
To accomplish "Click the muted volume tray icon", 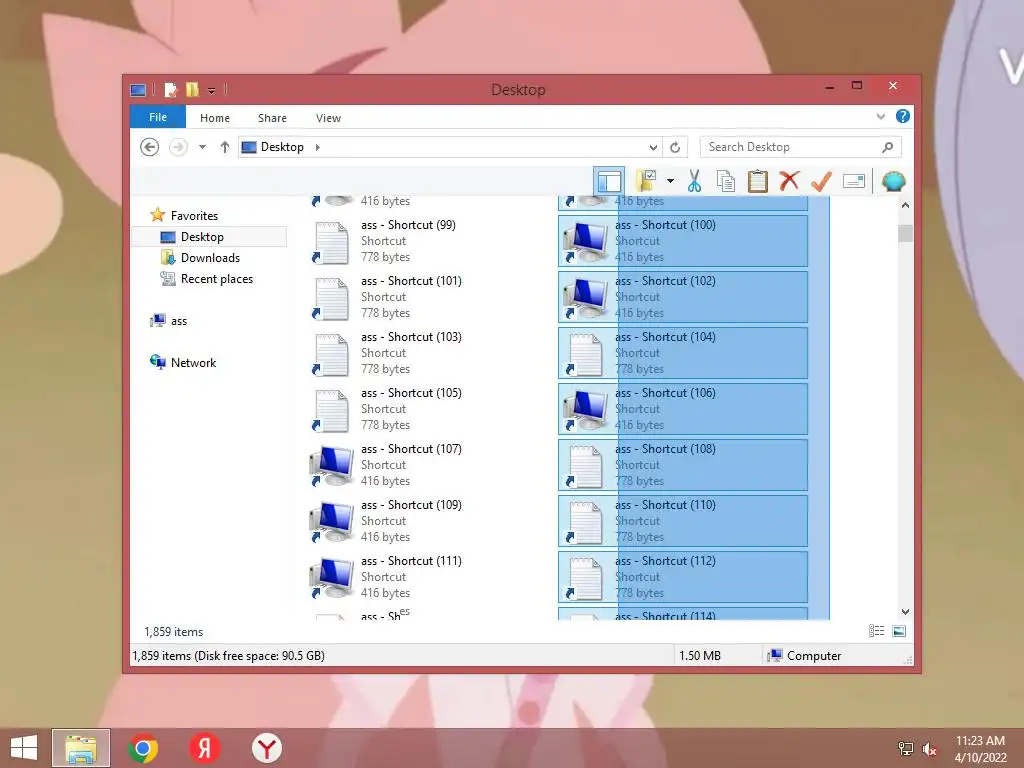I will click(x=929, y=749).
